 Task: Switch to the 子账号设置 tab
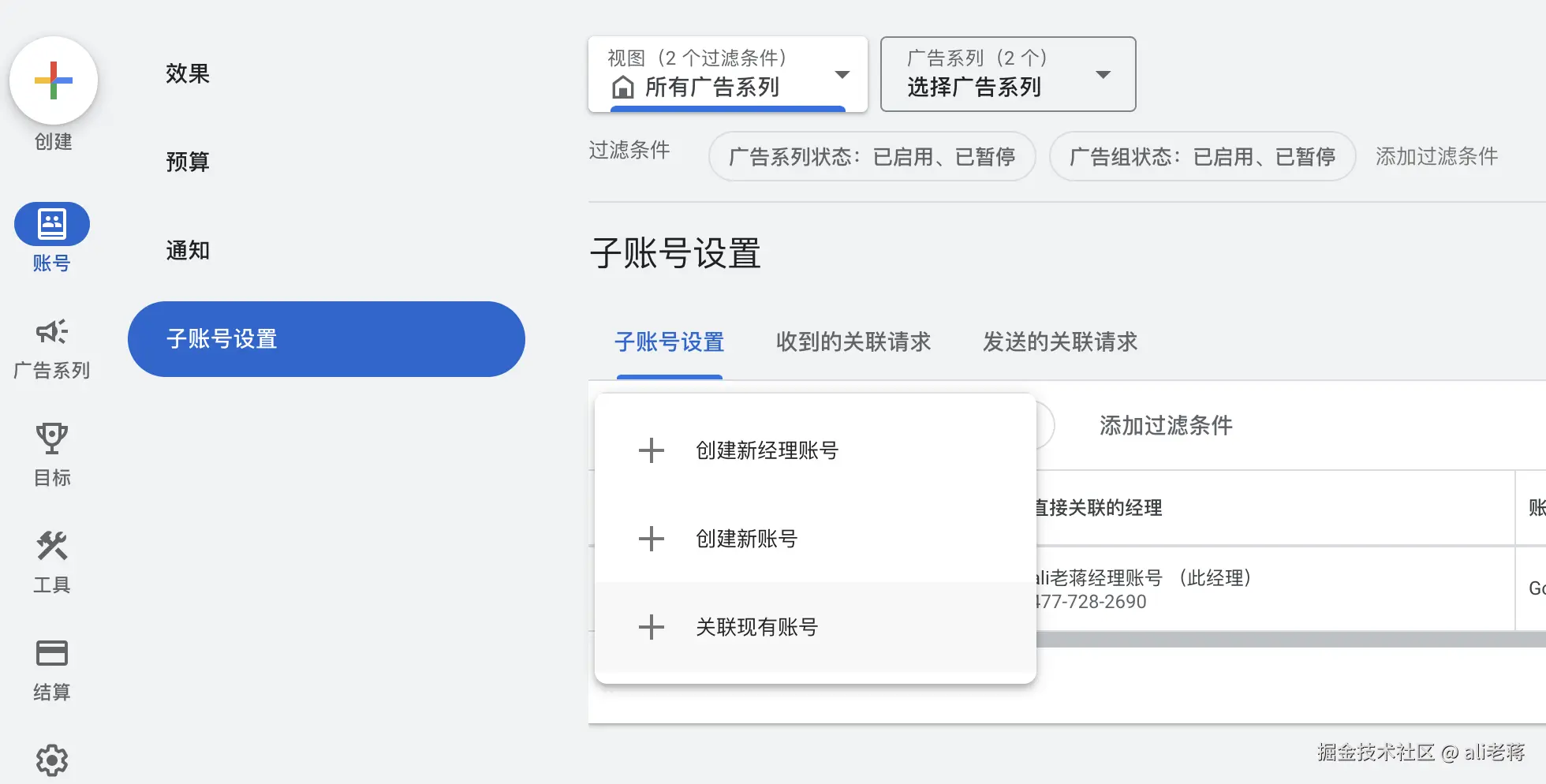(670, 342)
